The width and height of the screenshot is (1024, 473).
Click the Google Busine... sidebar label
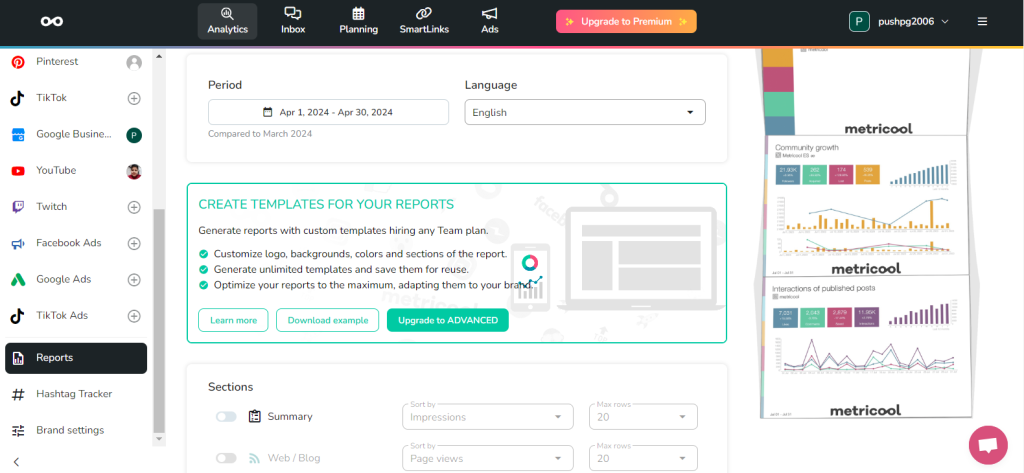[x=74, y=134]
